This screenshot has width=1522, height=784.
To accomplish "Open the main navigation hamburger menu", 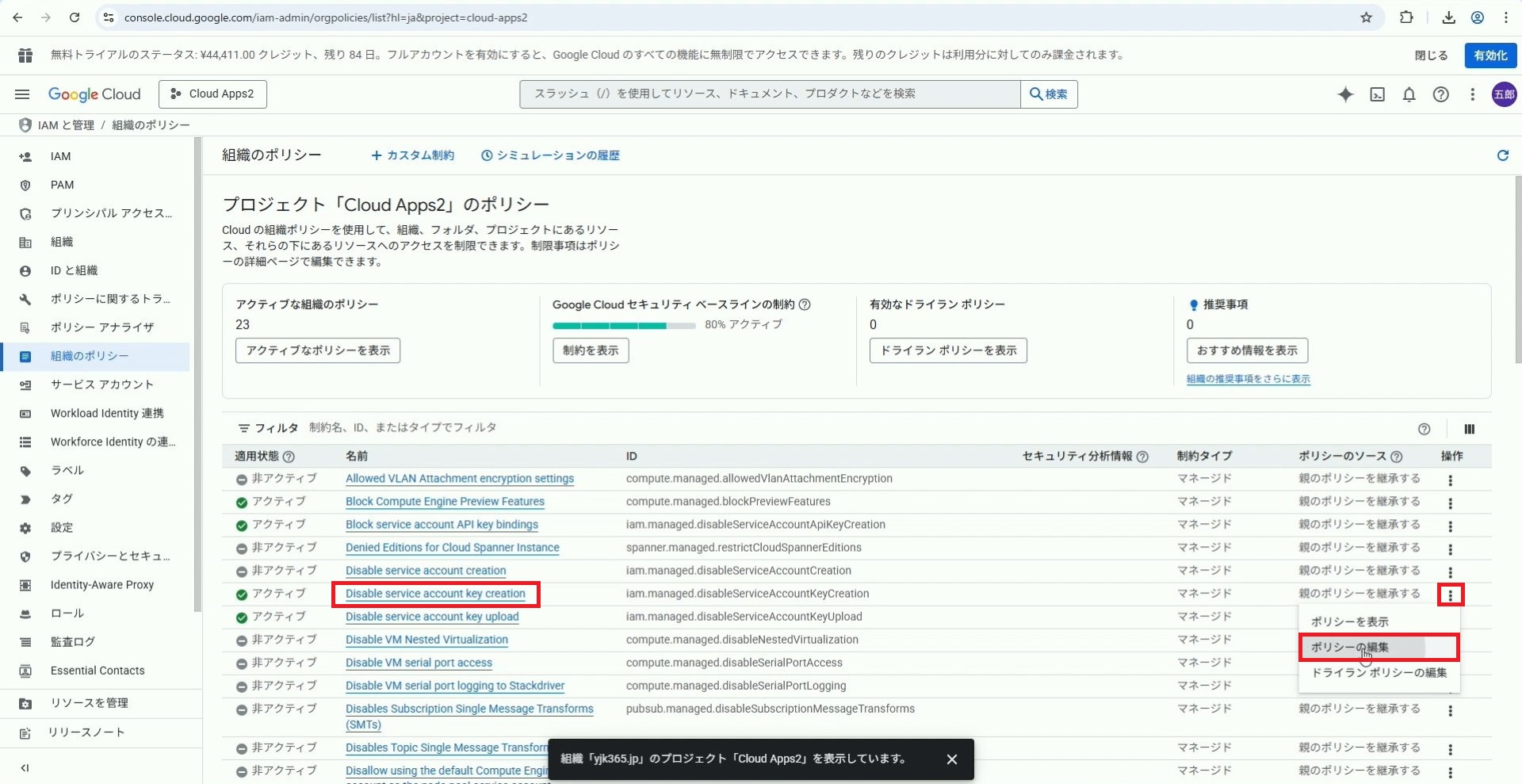I will [x=22, y=94].
